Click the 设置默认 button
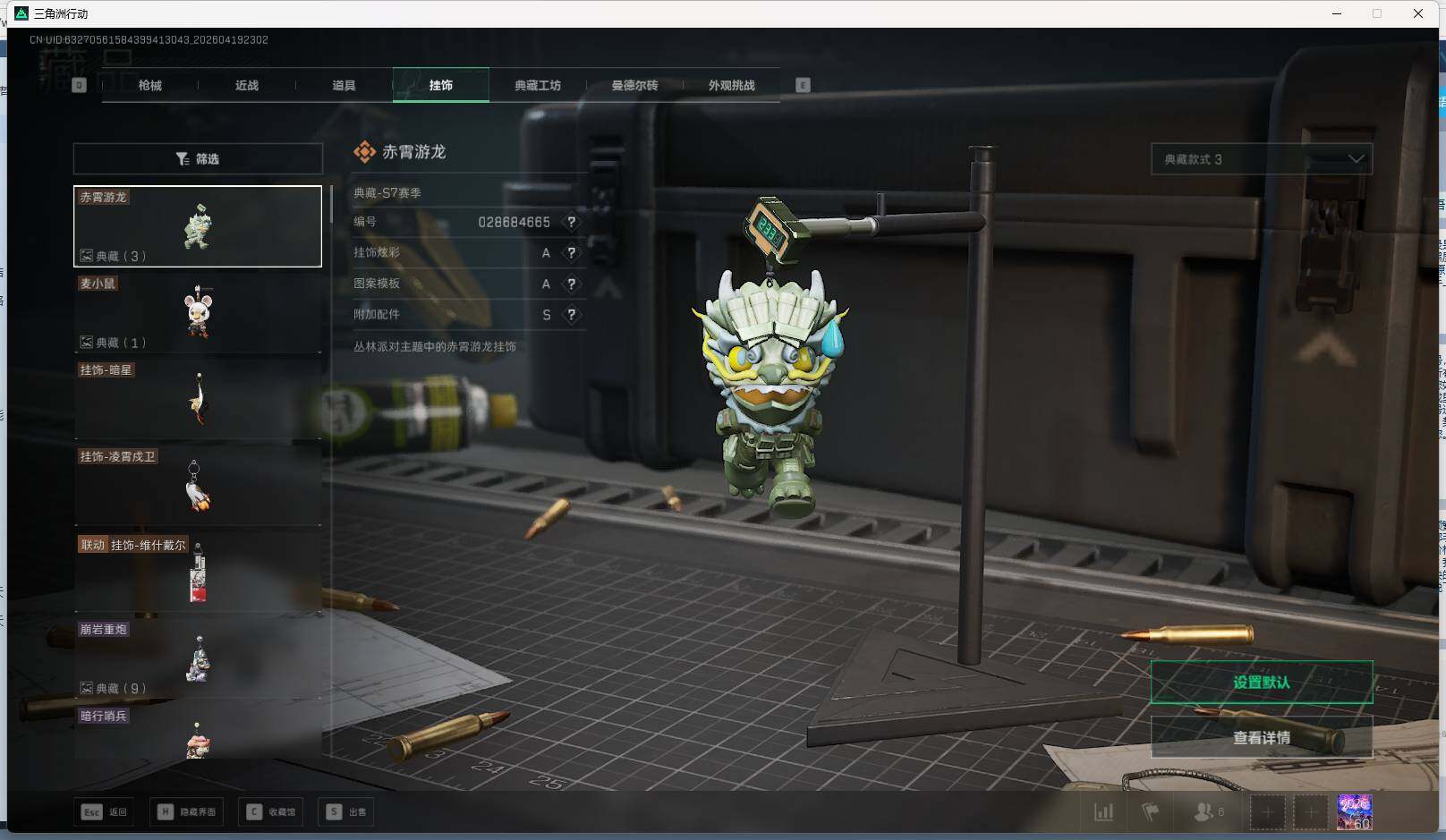The width and height of the screenshot is (1446, 840). [1262, 683]
